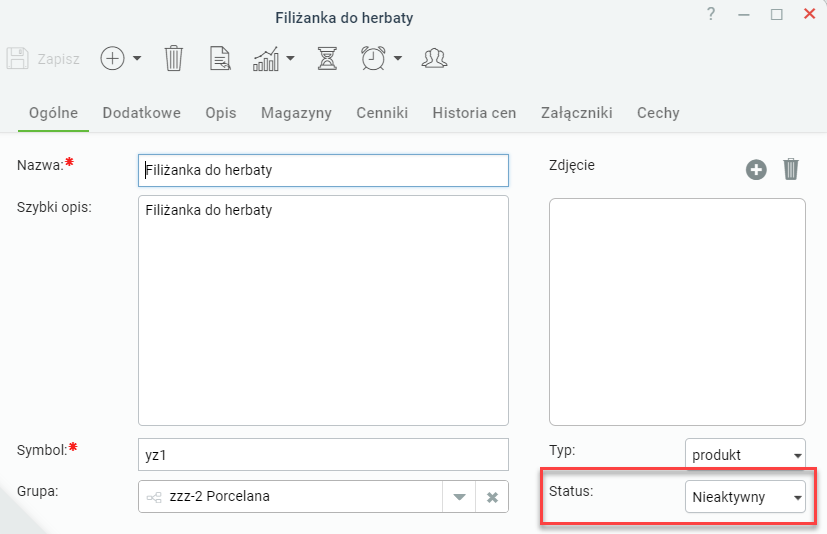The height and width of the screenshot is (534, 827).
Task: Open the chart icon dropdown arrow
Action: (290, 58)
